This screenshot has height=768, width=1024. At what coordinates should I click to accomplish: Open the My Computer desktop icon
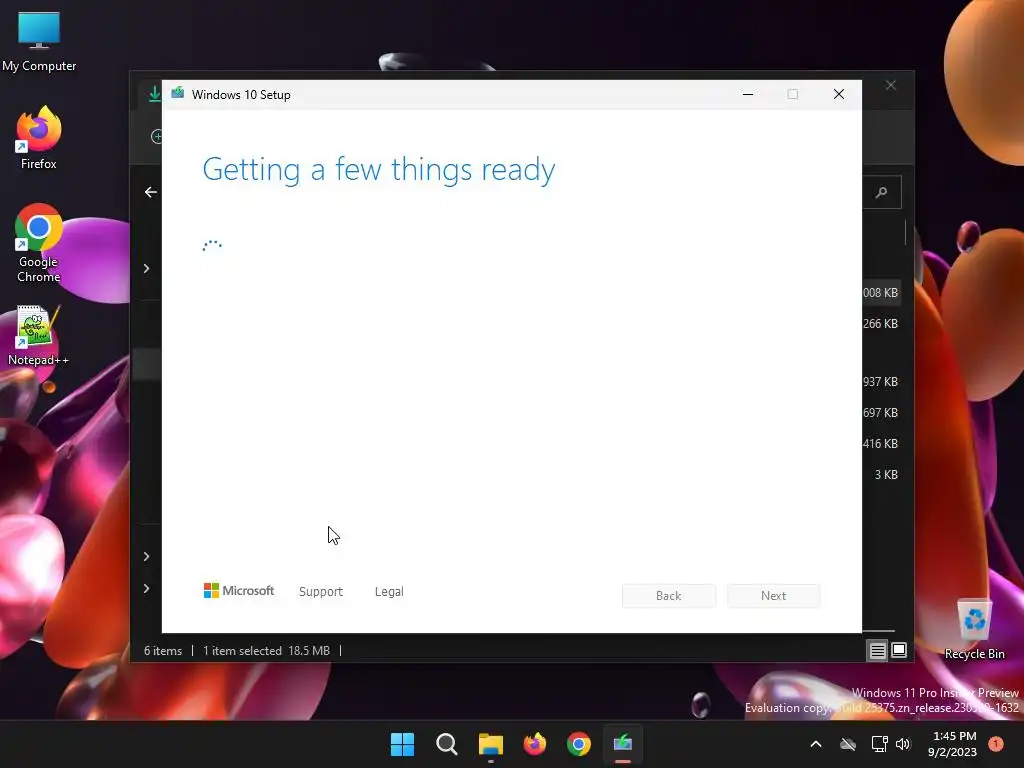pos(39,42)
